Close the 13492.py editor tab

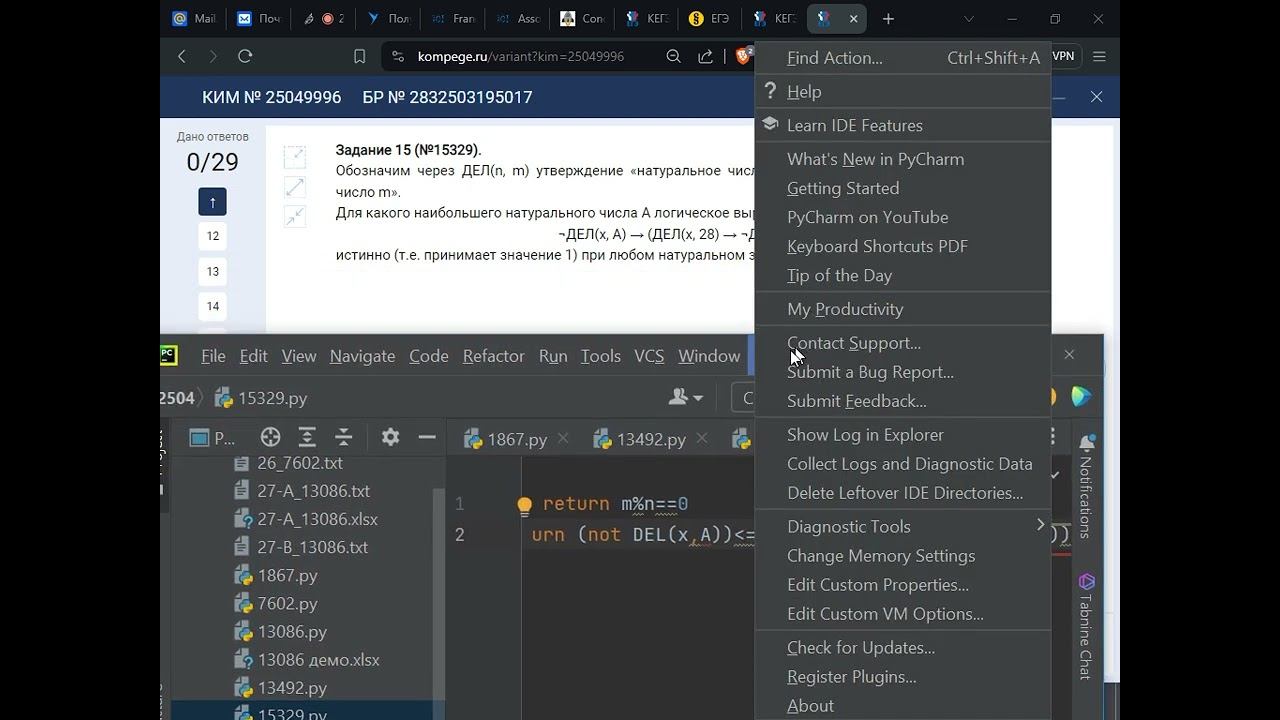click(703, 438)
